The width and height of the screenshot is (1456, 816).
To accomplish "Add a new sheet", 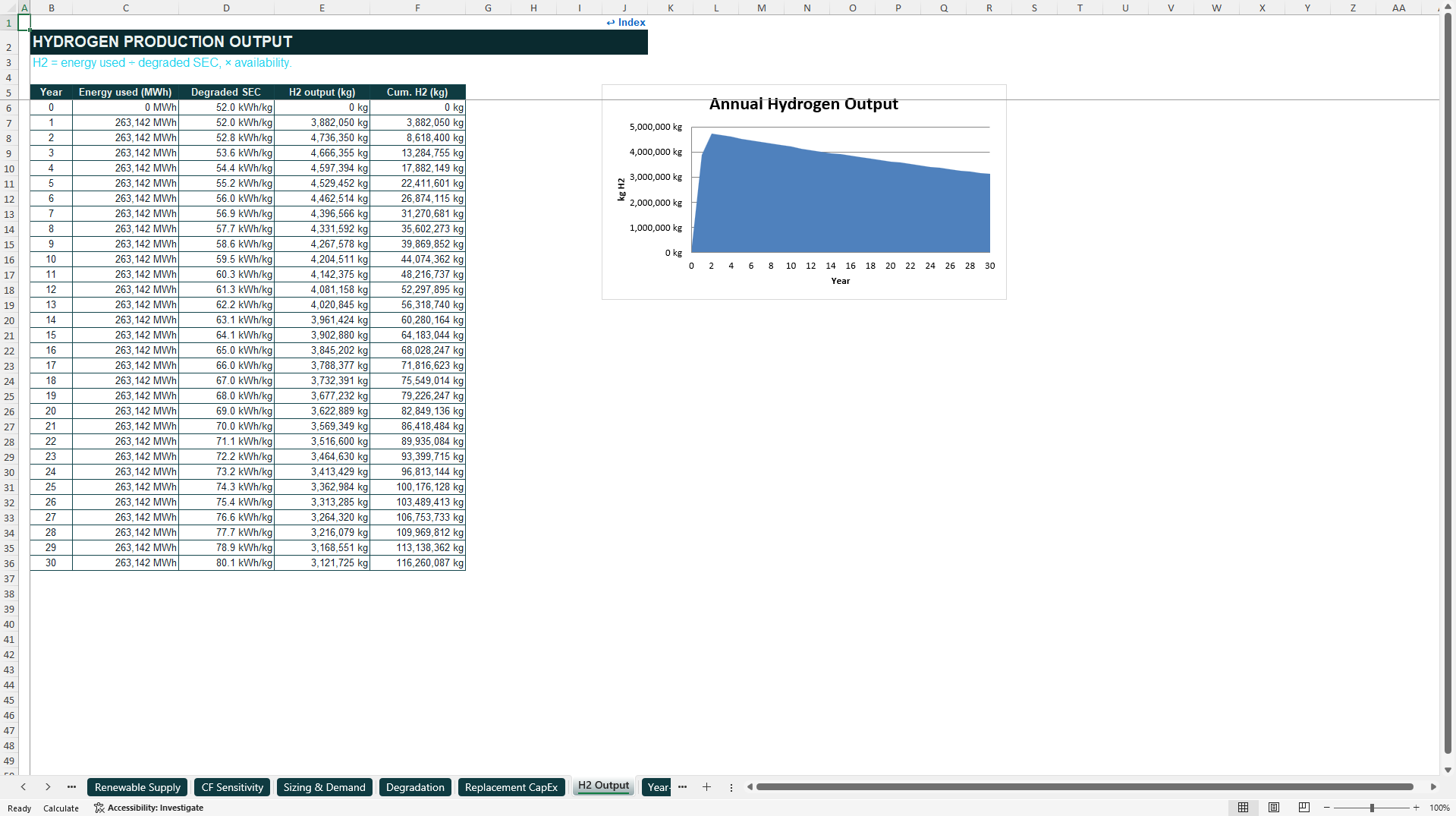I will tap(706, 787).
